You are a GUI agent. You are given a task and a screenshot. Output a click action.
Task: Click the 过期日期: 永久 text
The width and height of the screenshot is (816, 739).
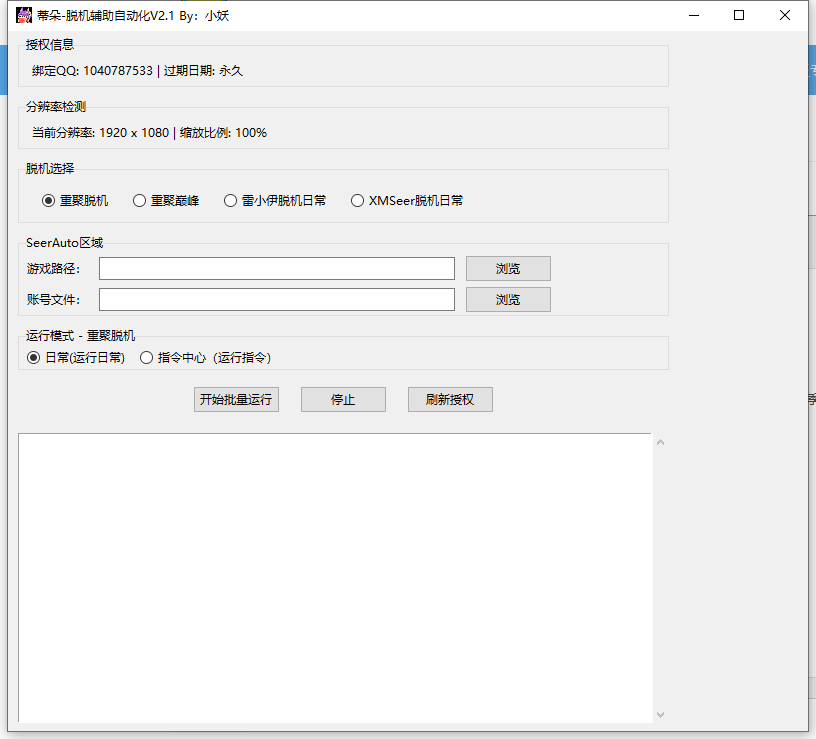[x=203, y=70]
